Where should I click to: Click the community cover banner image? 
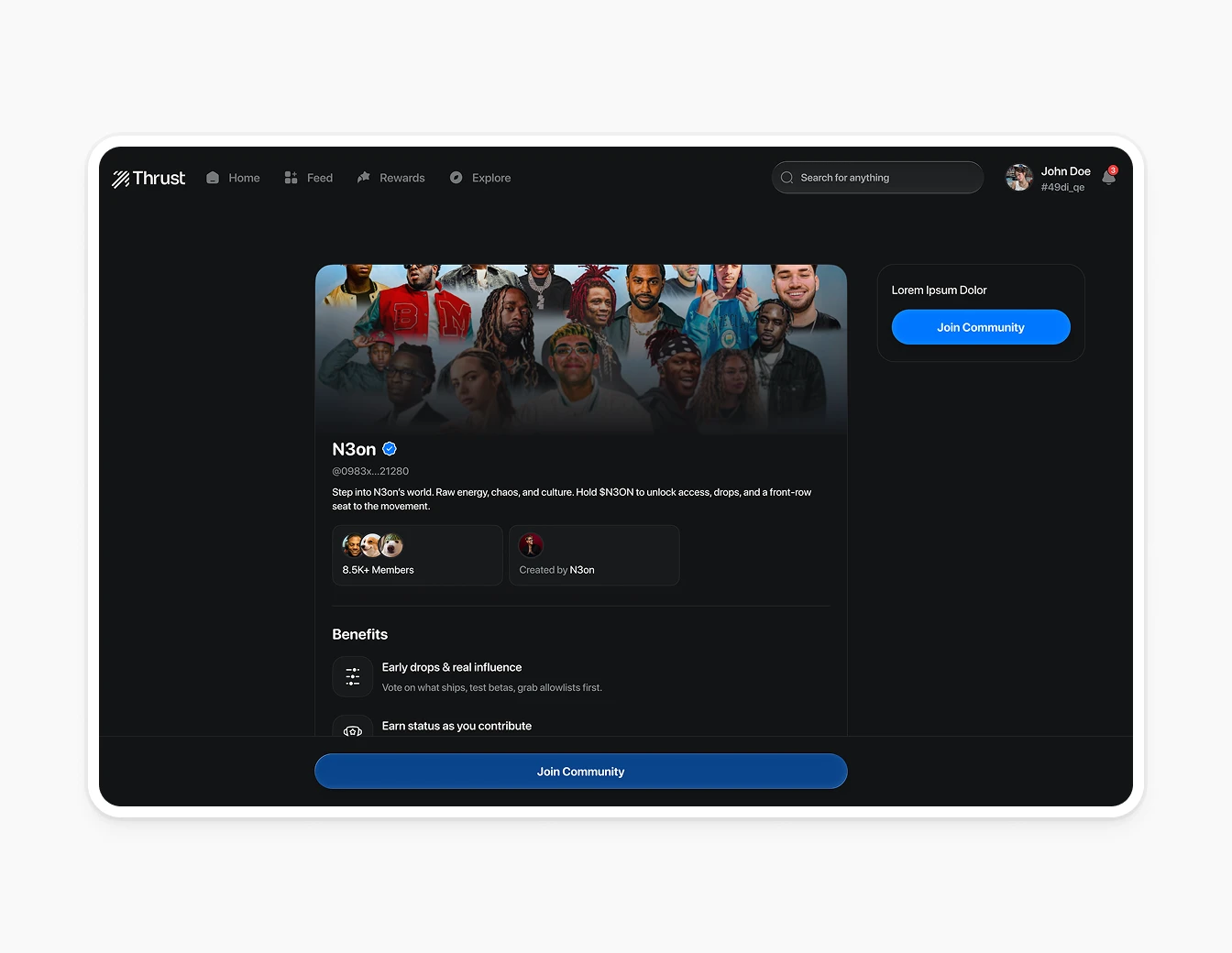(x=581, y=348)
